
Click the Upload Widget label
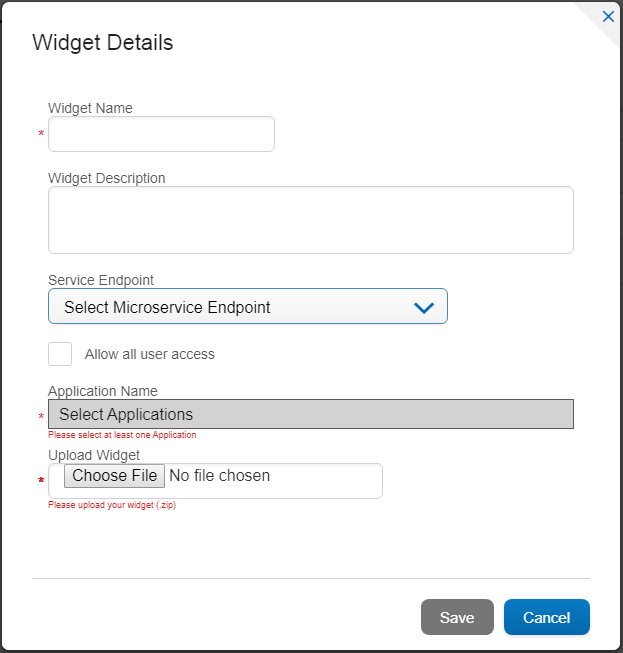pyautogui.click(x=94, y=455)
